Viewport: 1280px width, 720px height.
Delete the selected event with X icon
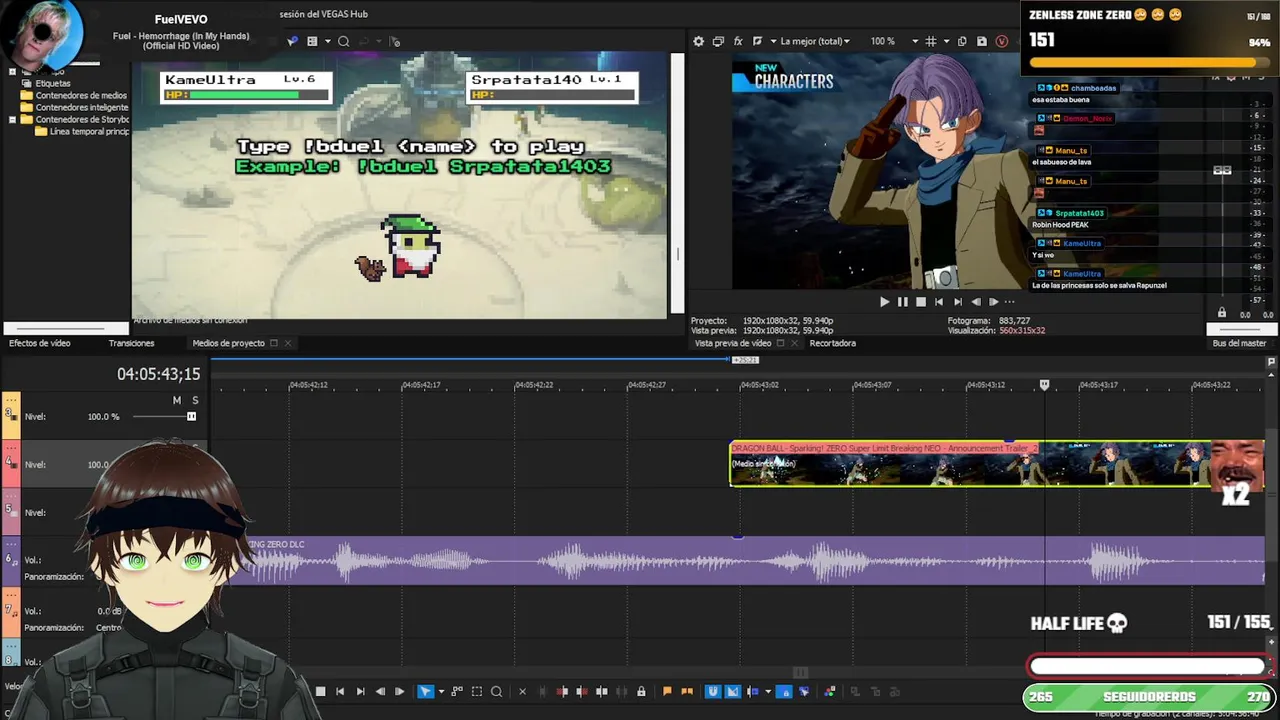coord(522,691)
